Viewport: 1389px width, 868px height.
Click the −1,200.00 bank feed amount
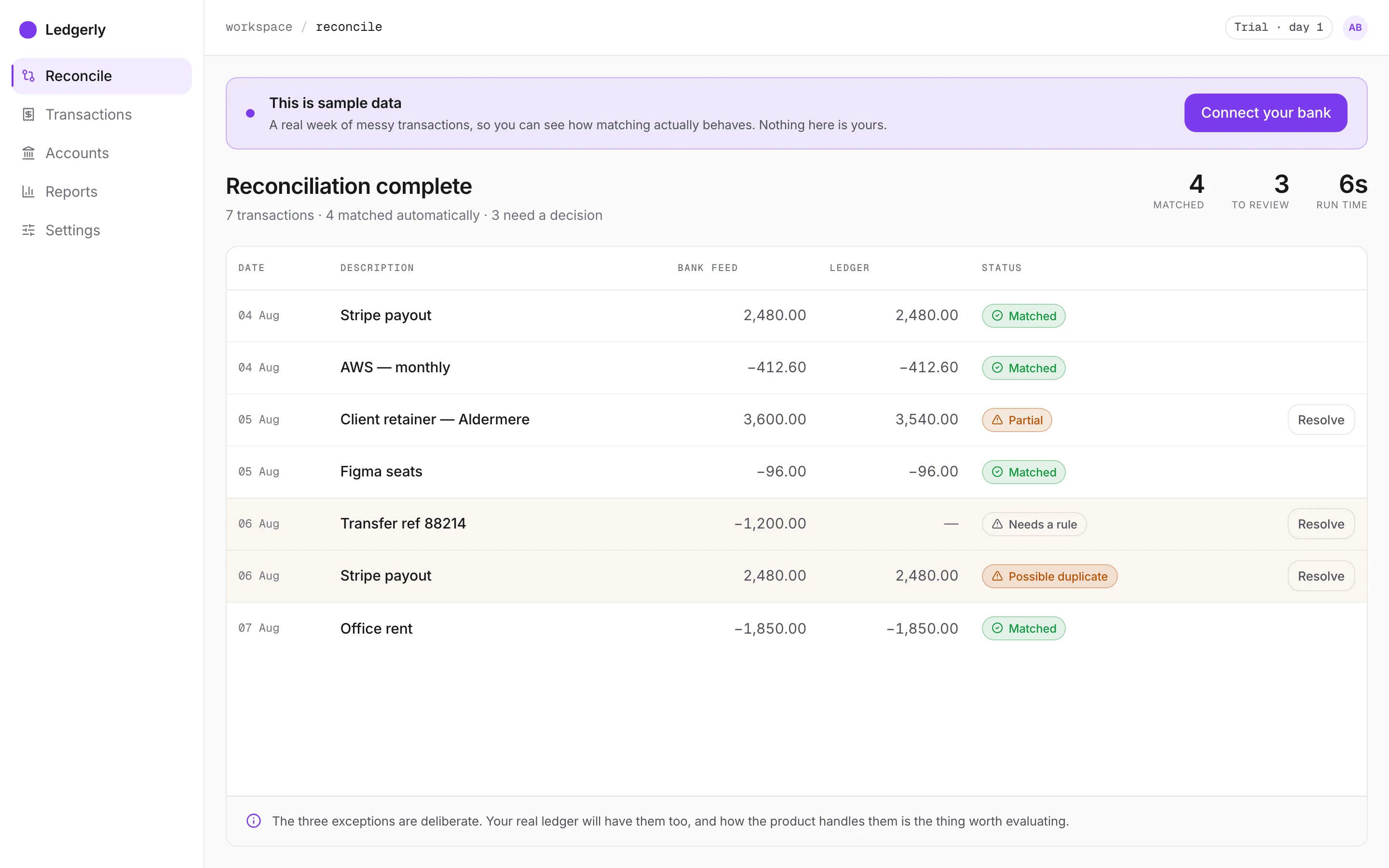pos(770,524)
